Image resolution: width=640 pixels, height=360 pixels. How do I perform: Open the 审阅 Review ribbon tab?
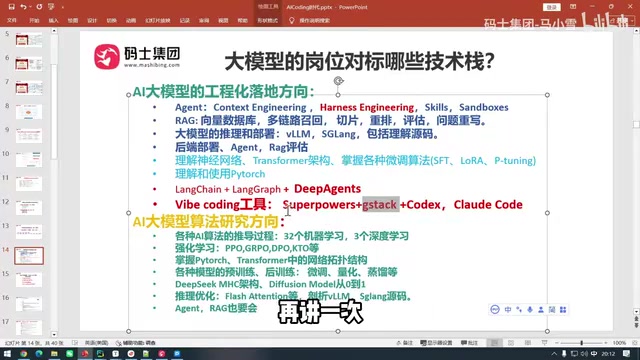[204, 20]
